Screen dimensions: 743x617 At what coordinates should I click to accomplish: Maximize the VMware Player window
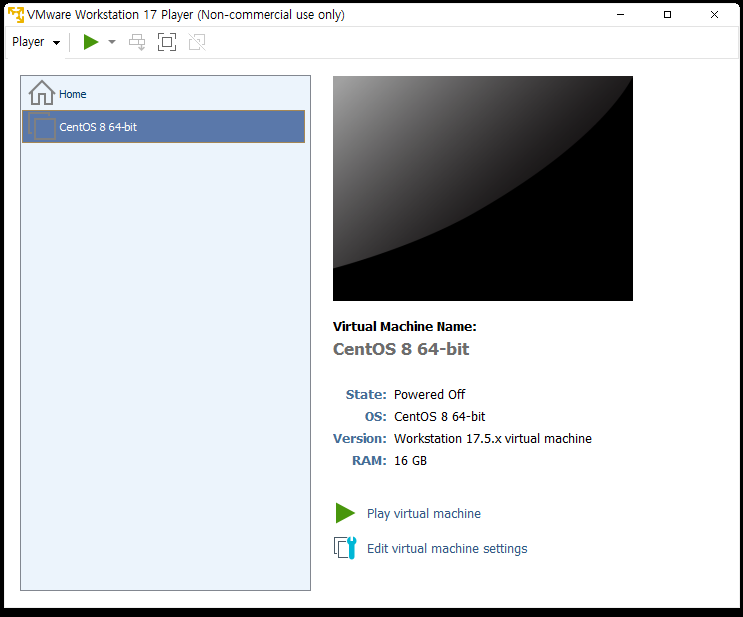click(667, 15)
